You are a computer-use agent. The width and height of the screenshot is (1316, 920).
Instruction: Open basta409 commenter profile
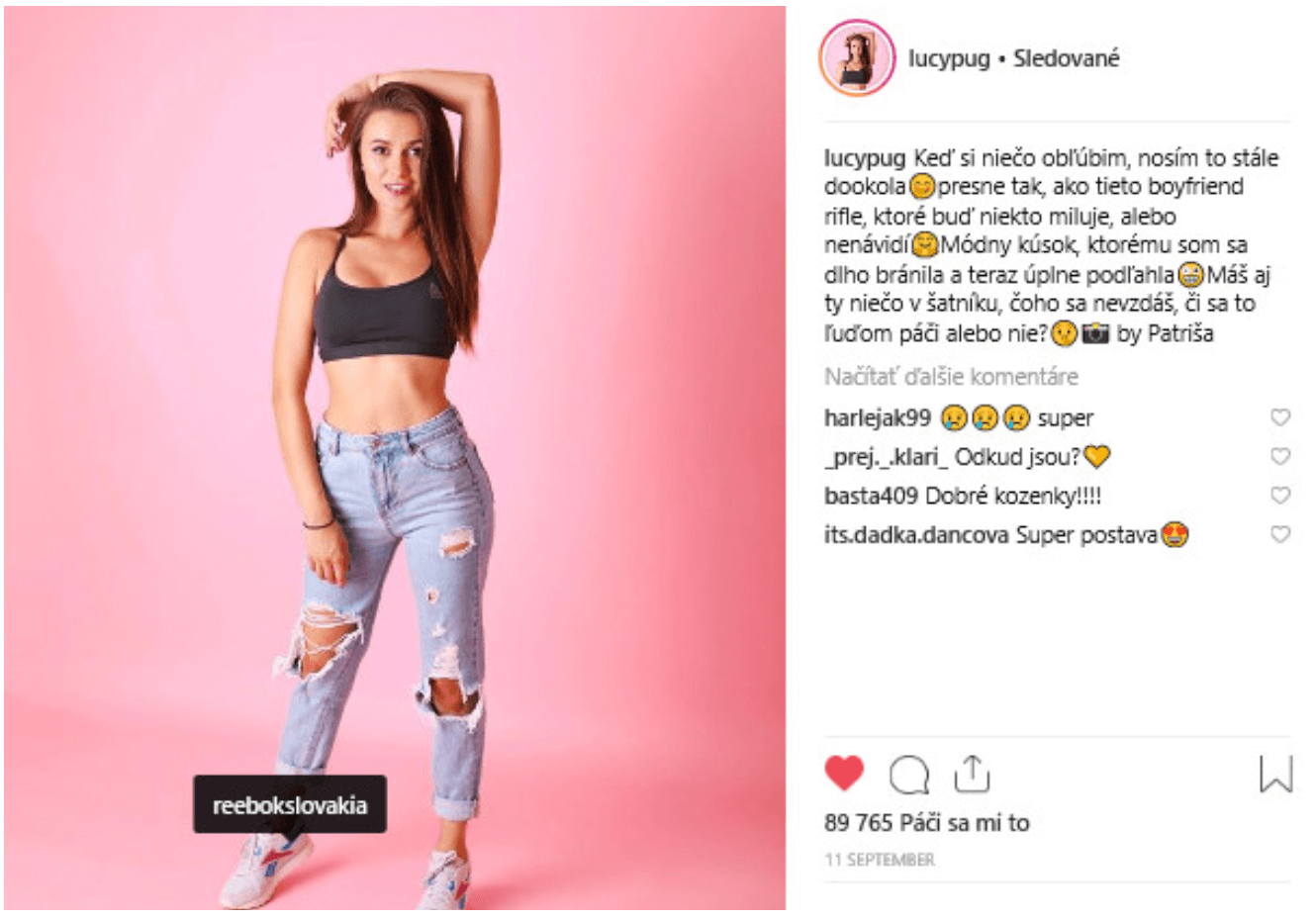coord(871,496)
